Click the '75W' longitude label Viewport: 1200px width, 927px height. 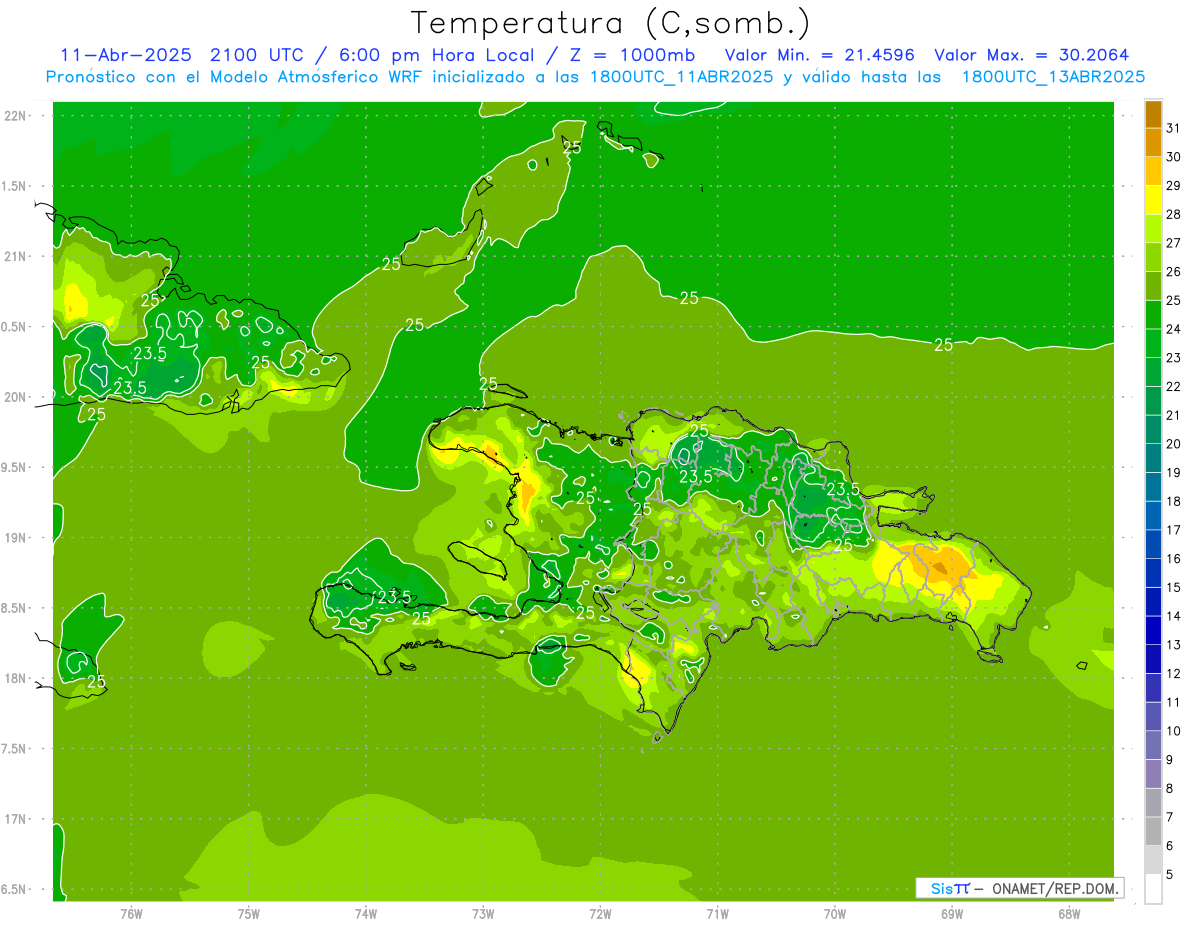point(249,914)
